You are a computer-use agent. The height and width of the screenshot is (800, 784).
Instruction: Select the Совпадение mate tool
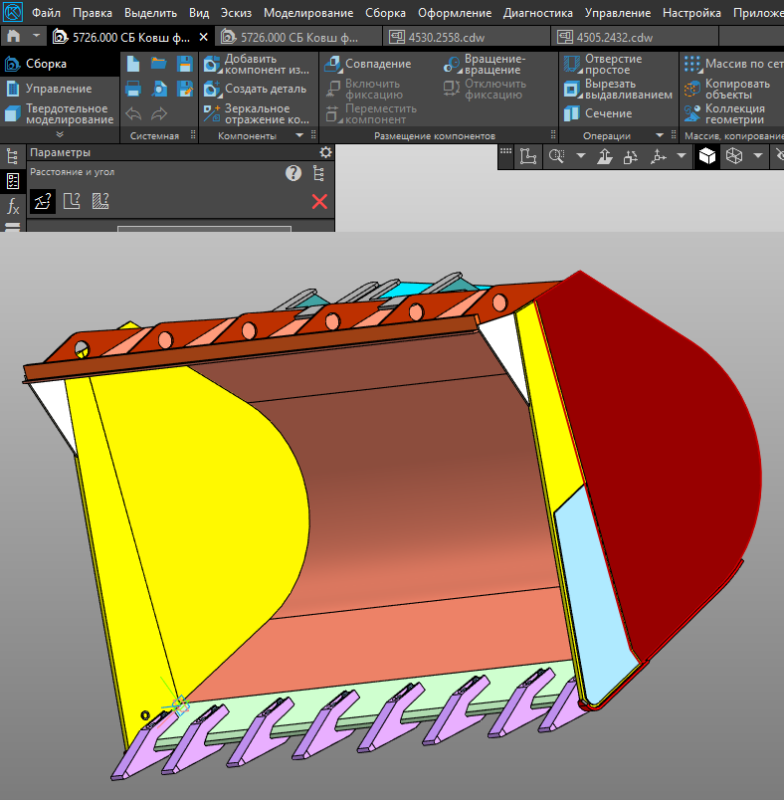[x=368, y=64]
